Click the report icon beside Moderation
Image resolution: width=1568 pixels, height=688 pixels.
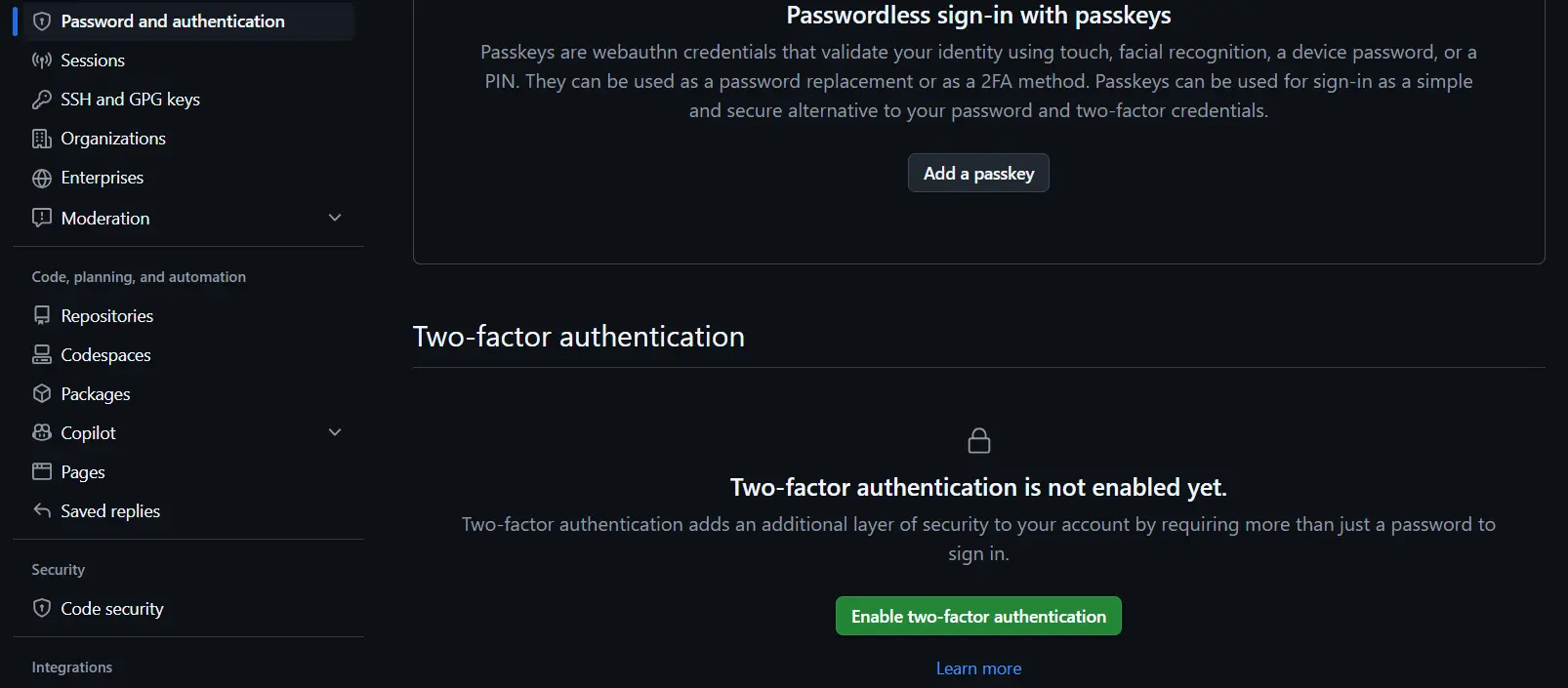tap(42, 218)
